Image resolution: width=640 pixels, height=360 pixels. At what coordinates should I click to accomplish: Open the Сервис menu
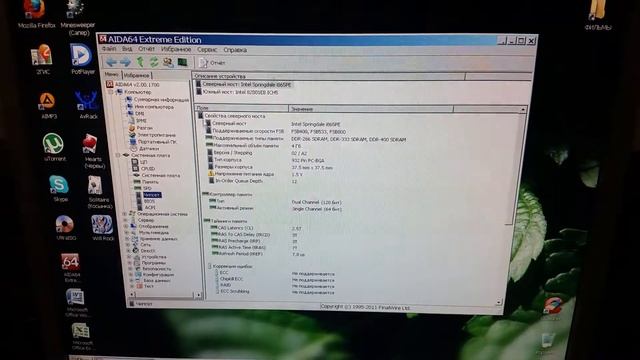coord(207,50)
